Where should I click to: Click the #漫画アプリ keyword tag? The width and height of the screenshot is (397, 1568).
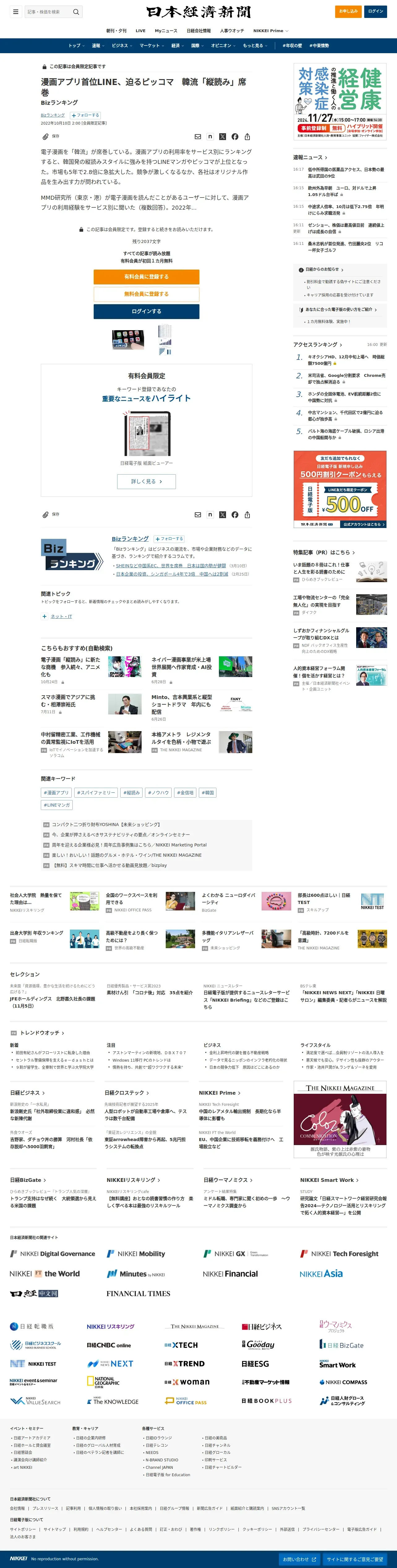click(x=56, y=793)
